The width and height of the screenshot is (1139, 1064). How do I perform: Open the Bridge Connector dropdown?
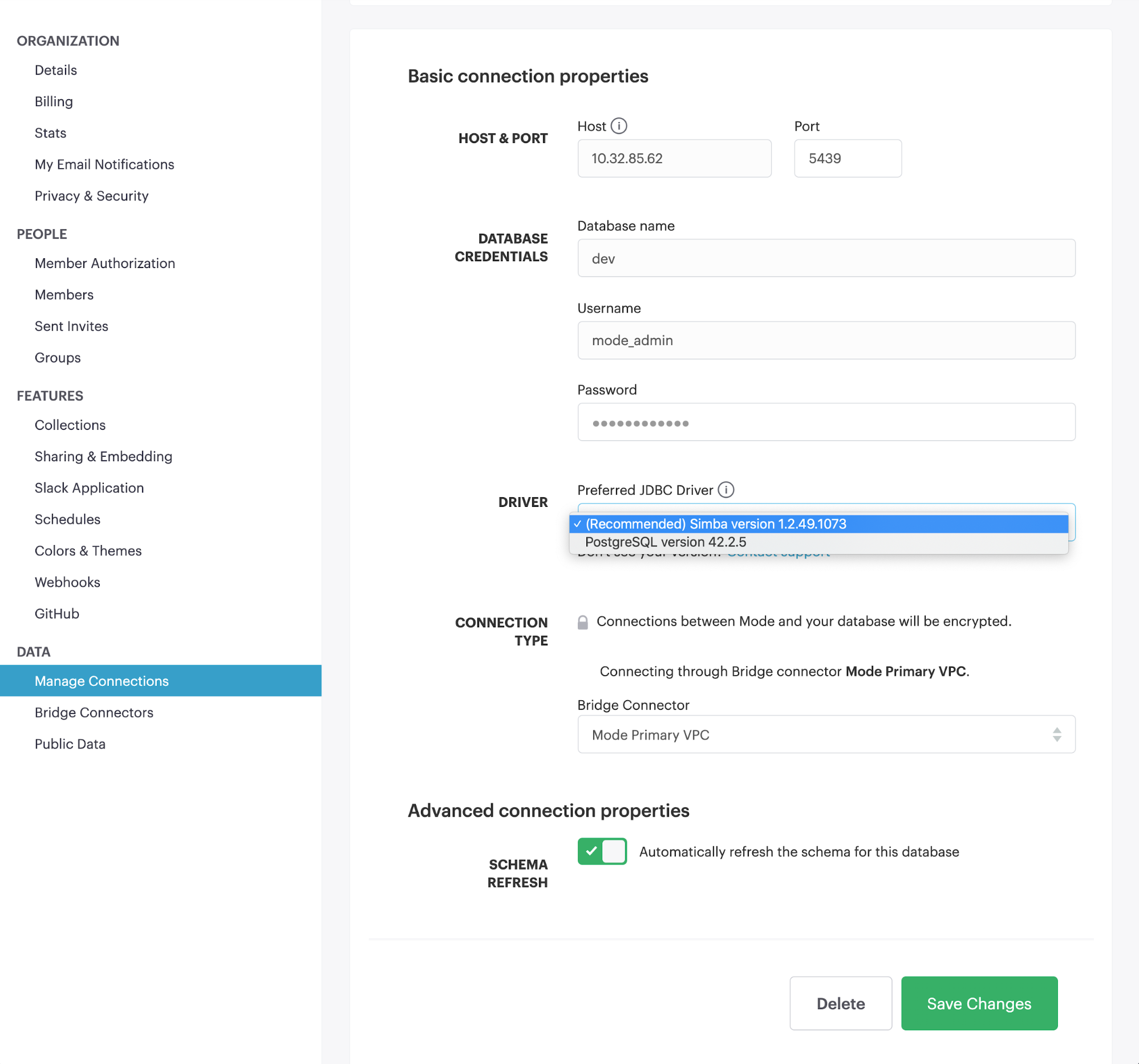(826, 734)
